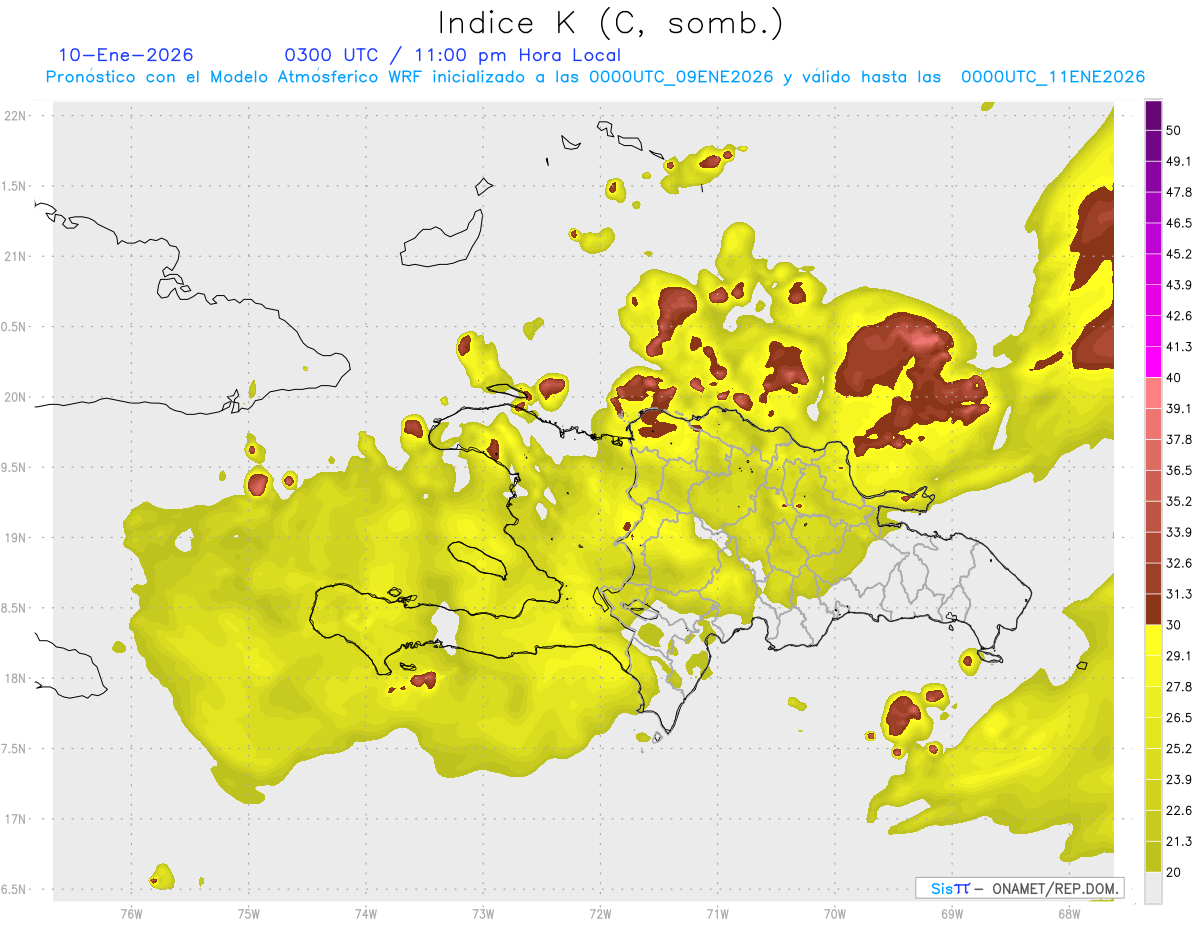The width and height of the screenshot is (1200, 927).
Task: Click the colorbar value "46.5"
Action: (1179, 223)
